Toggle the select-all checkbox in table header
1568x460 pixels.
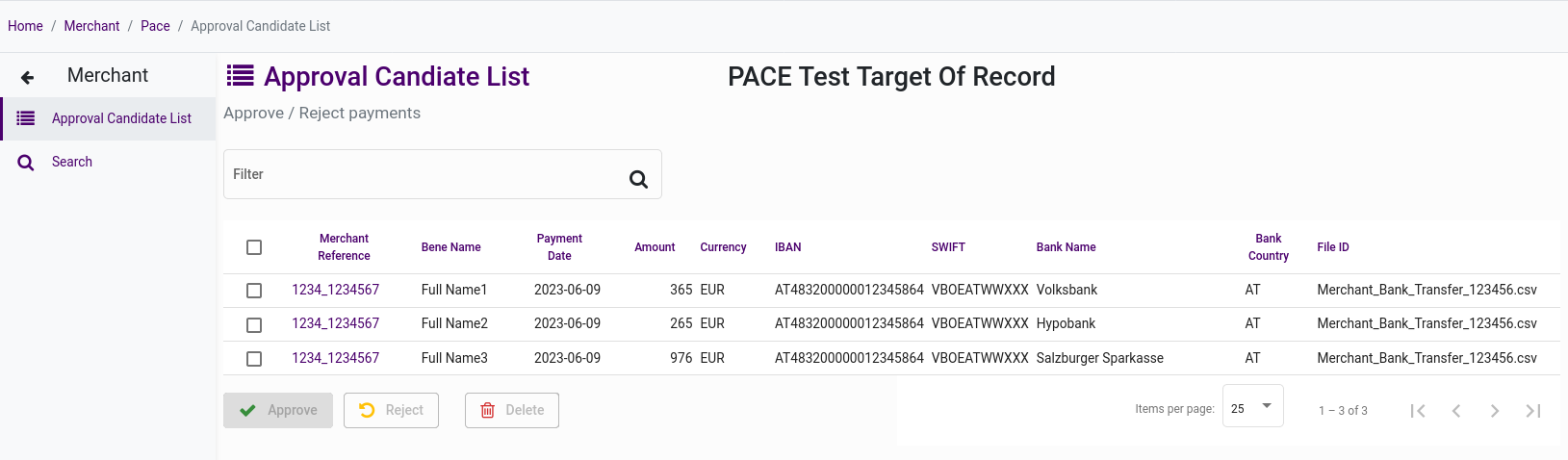coord(254,247)
